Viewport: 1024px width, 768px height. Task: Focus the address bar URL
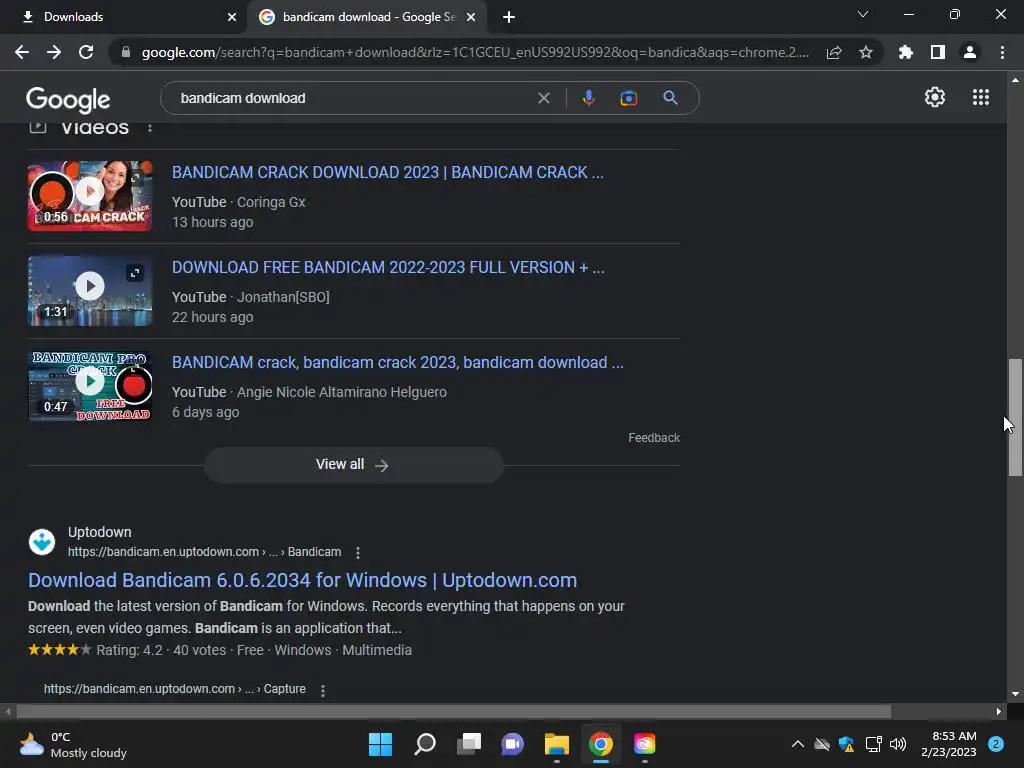475,52
